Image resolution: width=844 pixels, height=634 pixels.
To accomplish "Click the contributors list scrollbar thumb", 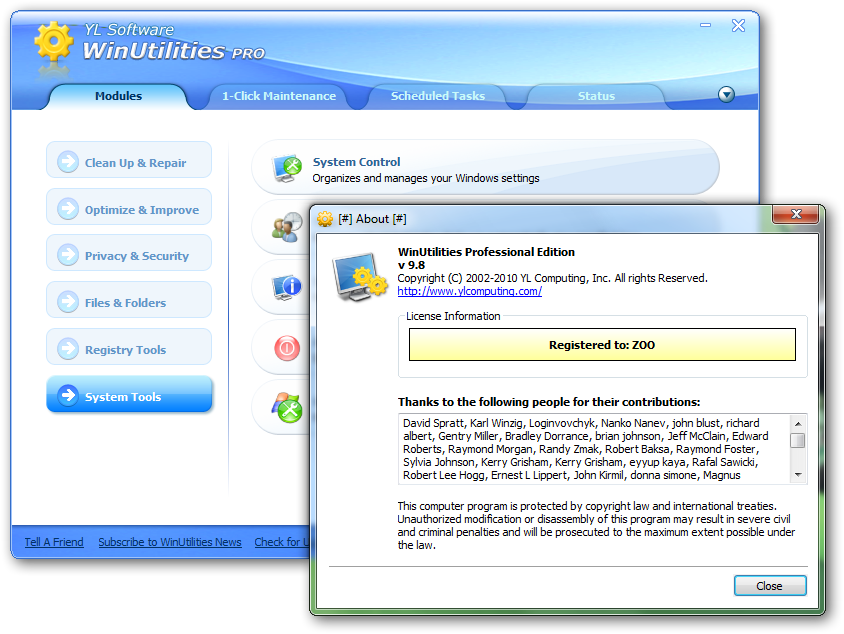I will pyautogui.click(x=798, y=440).
